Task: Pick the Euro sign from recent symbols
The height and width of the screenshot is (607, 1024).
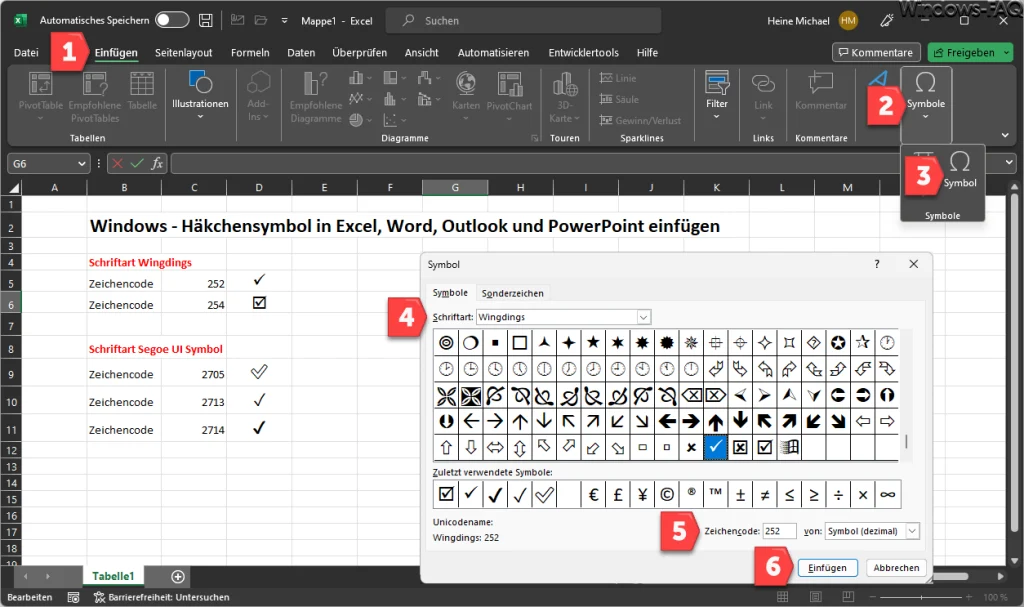Action: point(593,495)
